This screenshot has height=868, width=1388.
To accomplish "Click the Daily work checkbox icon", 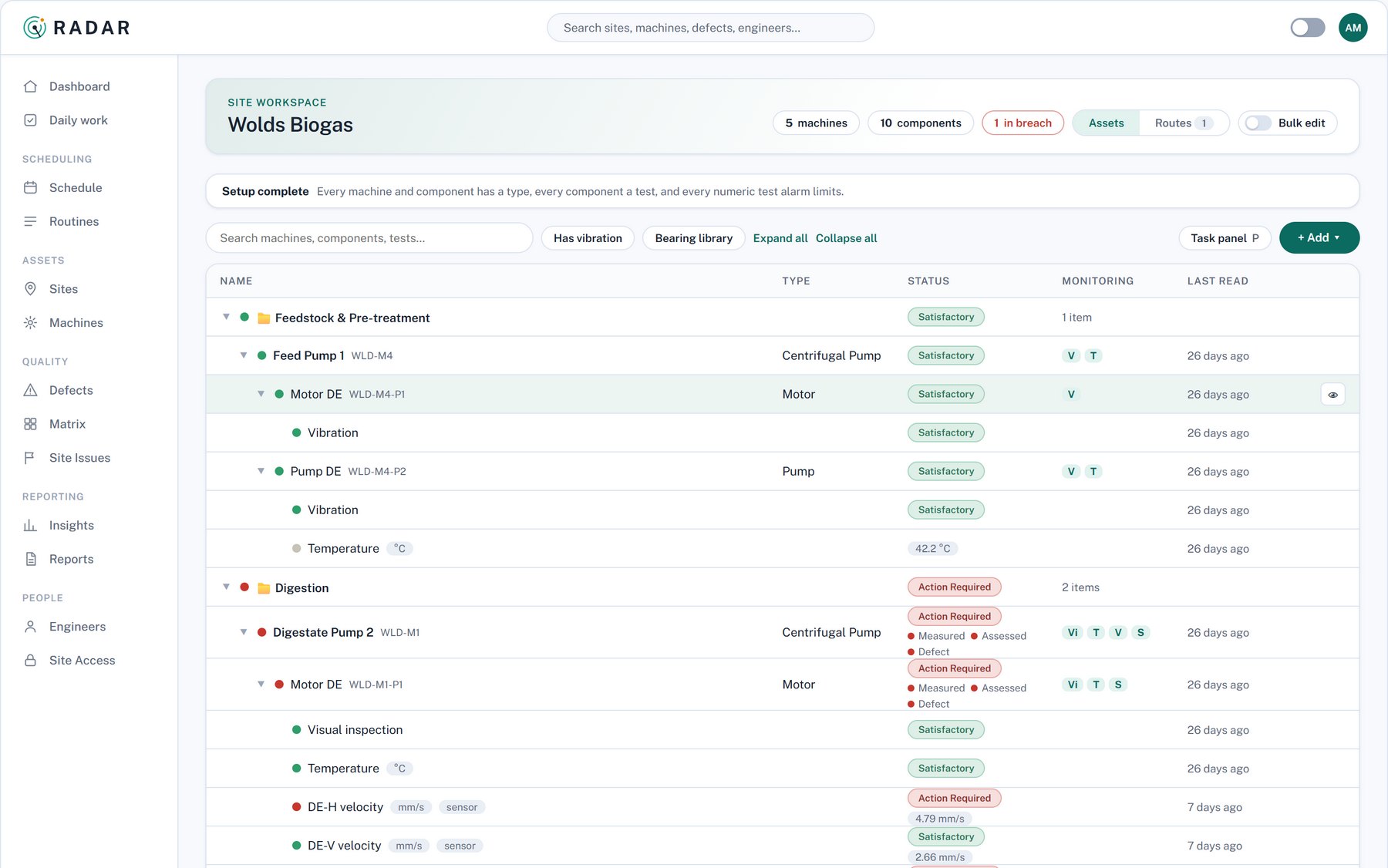I will click(30, 120).
